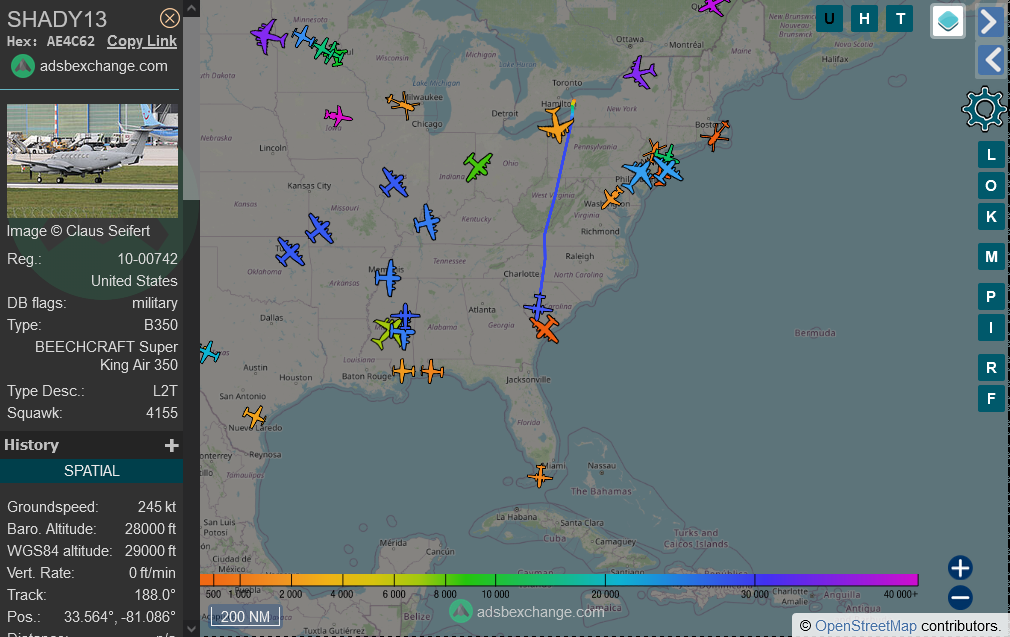The width and height of the screenshot is (1010, 637).
Task: Select the orange aircraft near Washington
Action: tap(612, 198)
